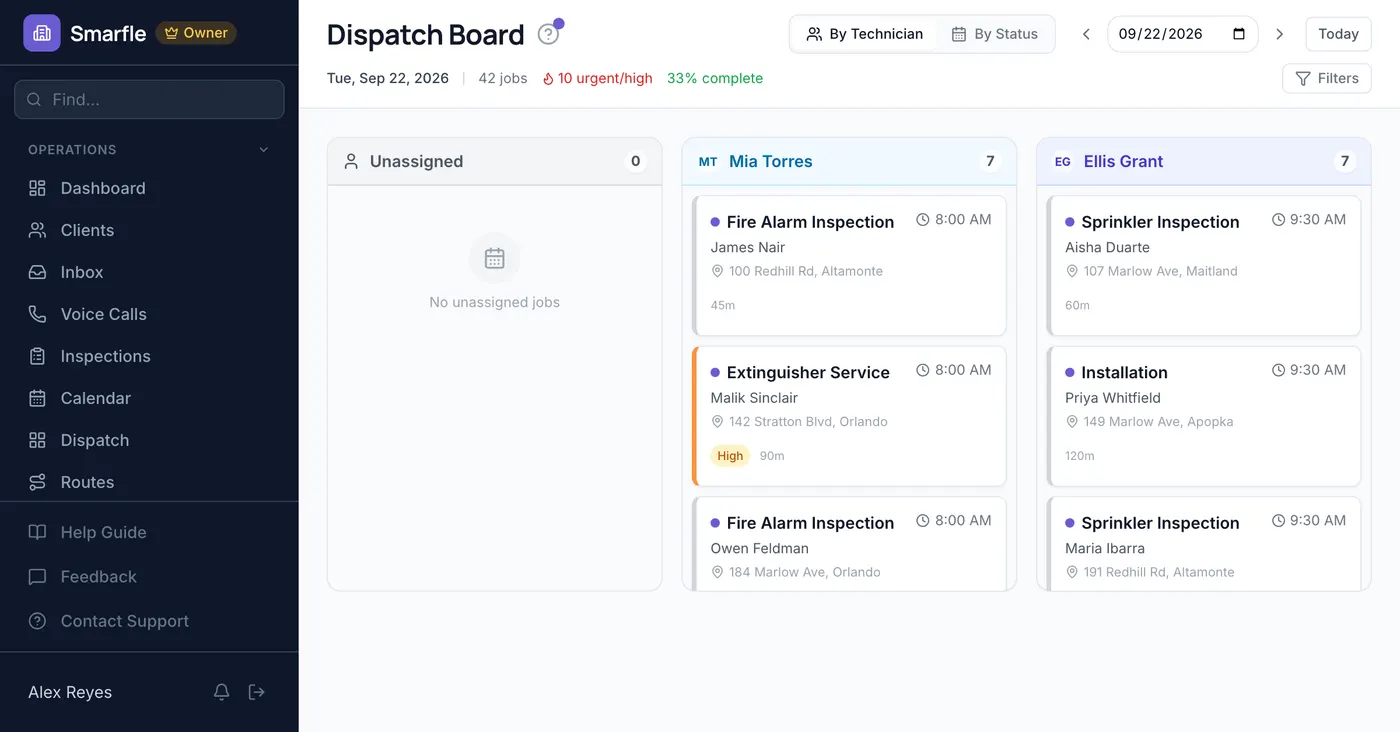Click the Owner badge

click(196, 33)
